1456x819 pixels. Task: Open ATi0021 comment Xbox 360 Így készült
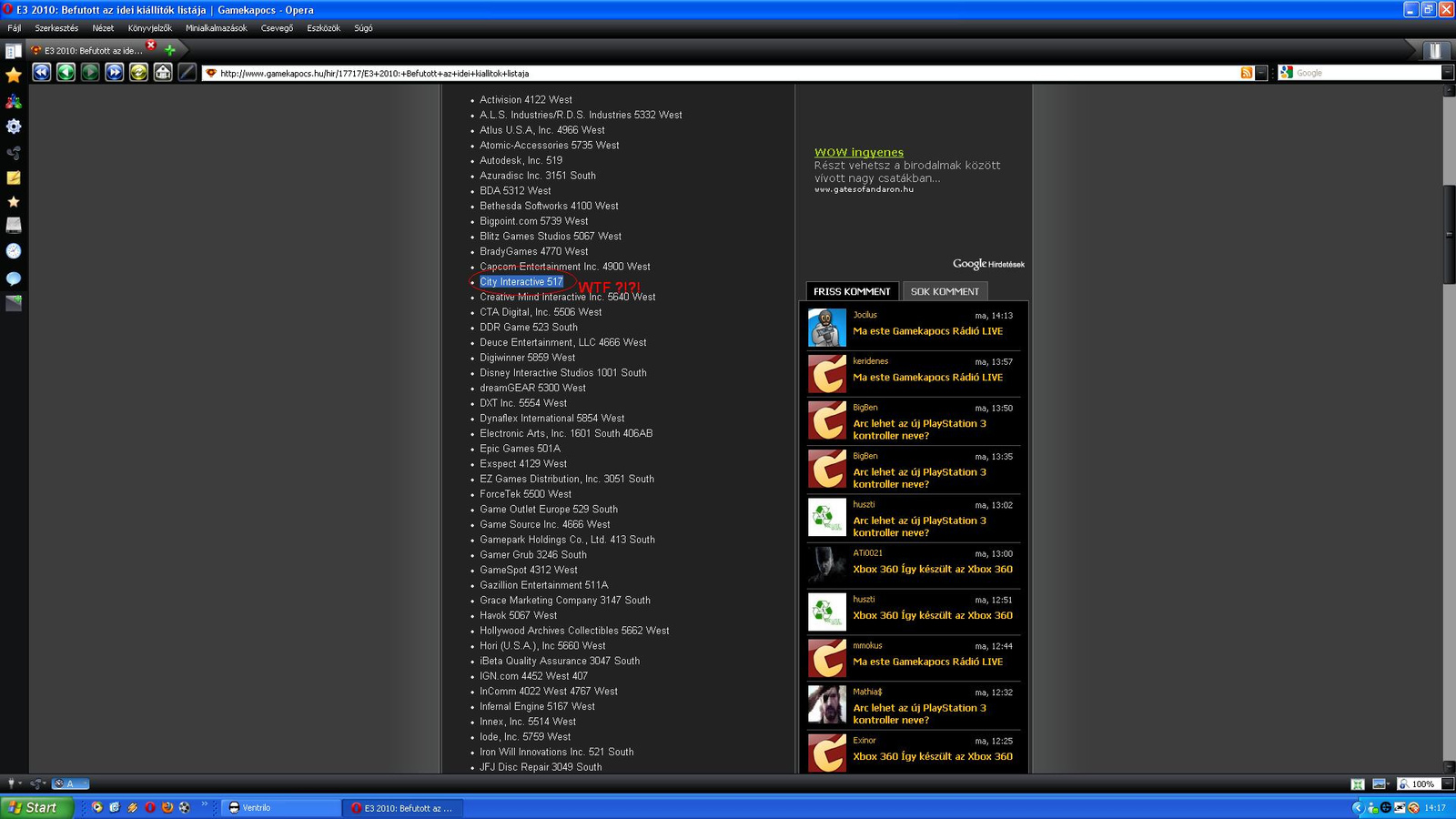click(x=933, y=569)
